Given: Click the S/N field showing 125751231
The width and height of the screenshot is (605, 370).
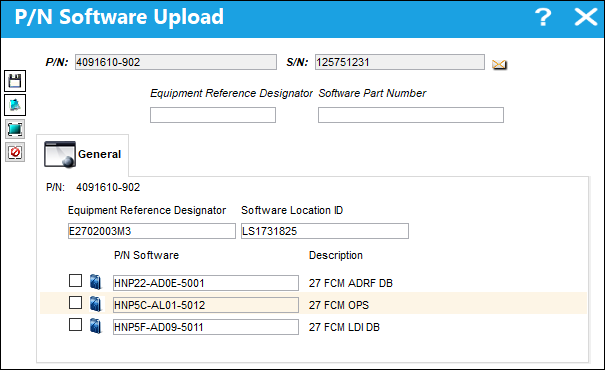Looking at the screenshot, I should tap(400, 62).
